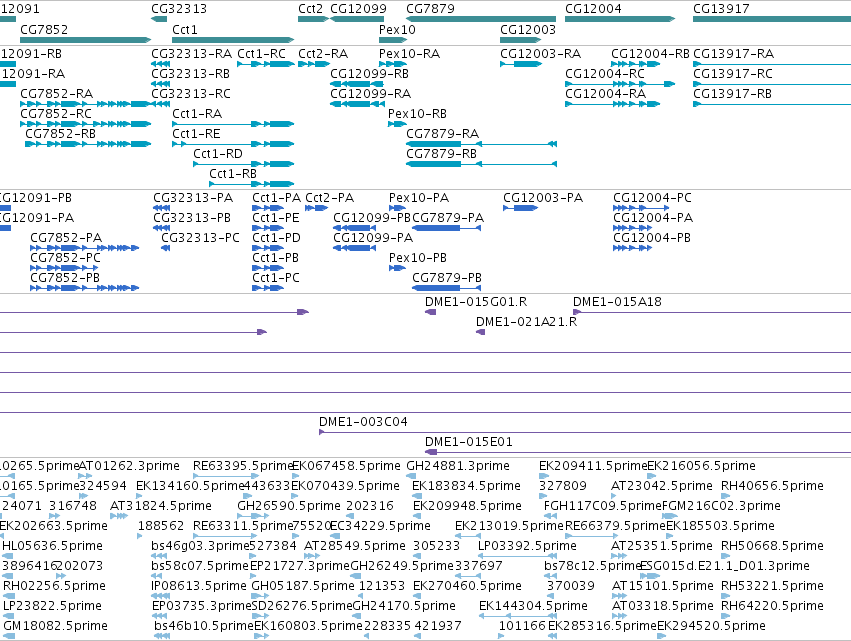Select the Pex10 gene label
Screen dimensions: 851x641
pos(397,29)
